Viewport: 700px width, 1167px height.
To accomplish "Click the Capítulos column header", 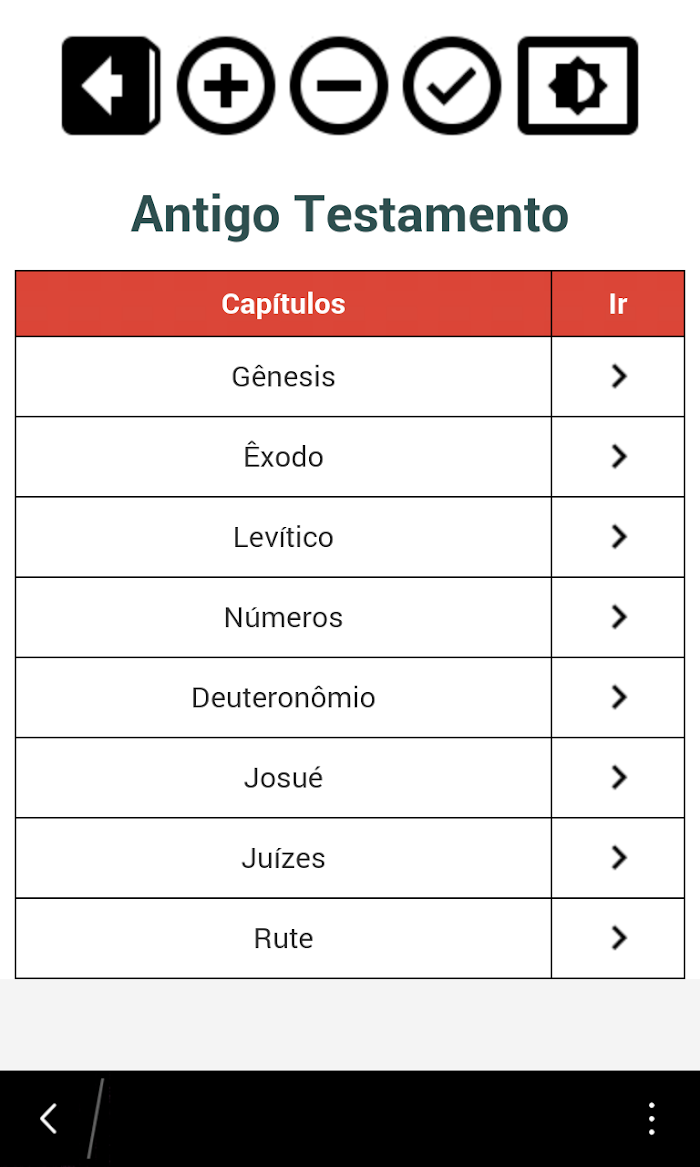I will pyautogui.click(x=283, y=304).
